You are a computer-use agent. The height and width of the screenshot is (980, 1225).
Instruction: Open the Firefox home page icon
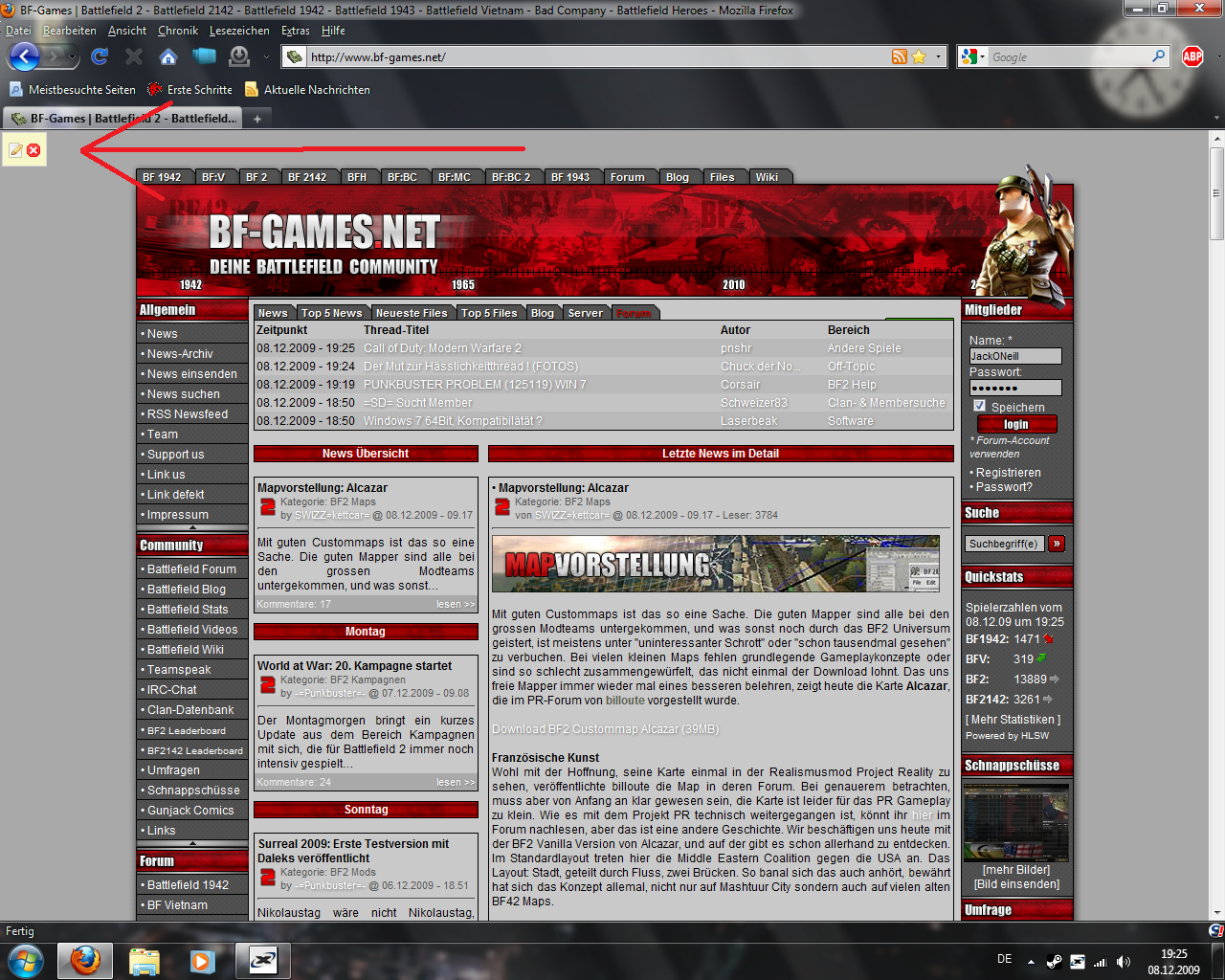(x=168, y=56)
